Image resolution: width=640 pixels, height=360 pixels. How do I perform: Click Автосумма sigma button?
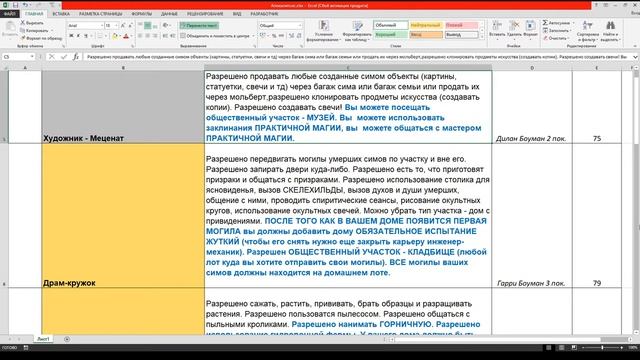[x=557, y=23]
